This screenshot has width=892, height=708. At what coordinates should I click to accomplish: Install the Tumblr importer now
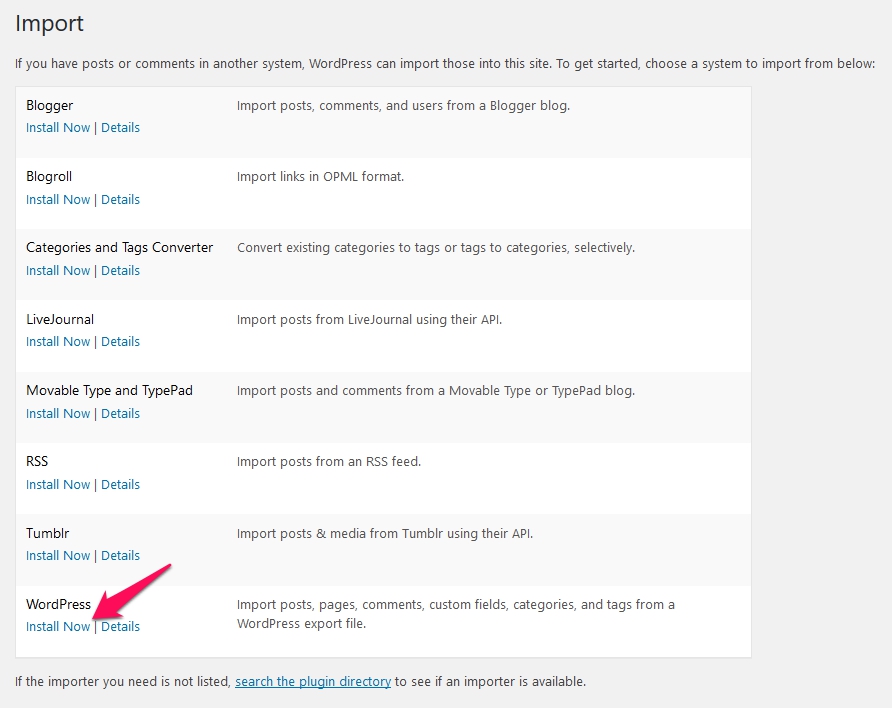(58, 556)
